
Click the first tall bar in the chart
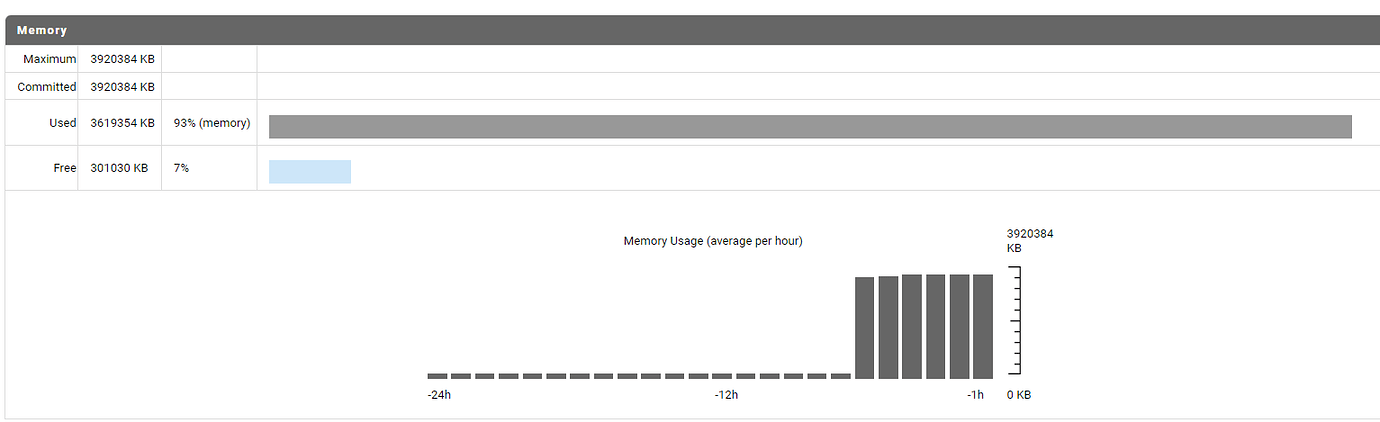coord(865,328)
